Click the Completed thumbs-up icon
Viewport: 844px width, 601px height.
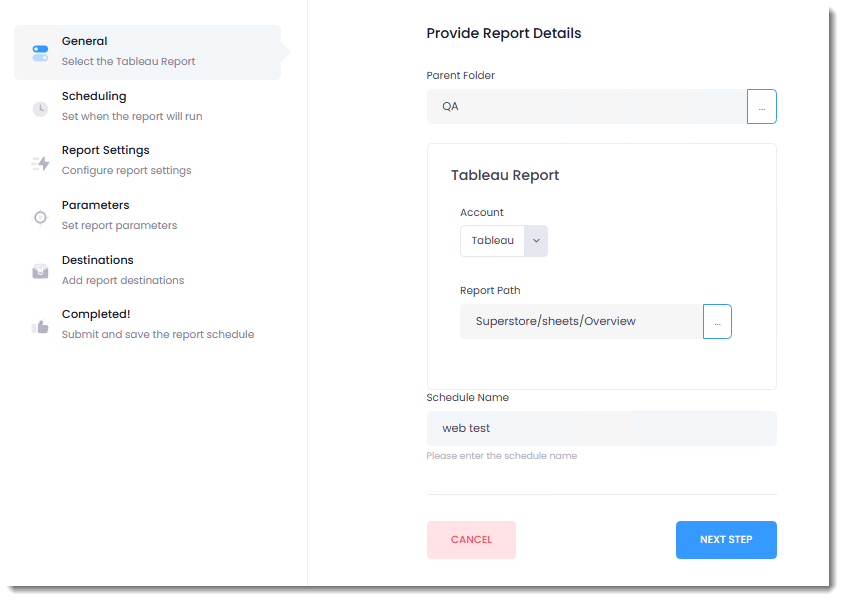pos(40,326)
